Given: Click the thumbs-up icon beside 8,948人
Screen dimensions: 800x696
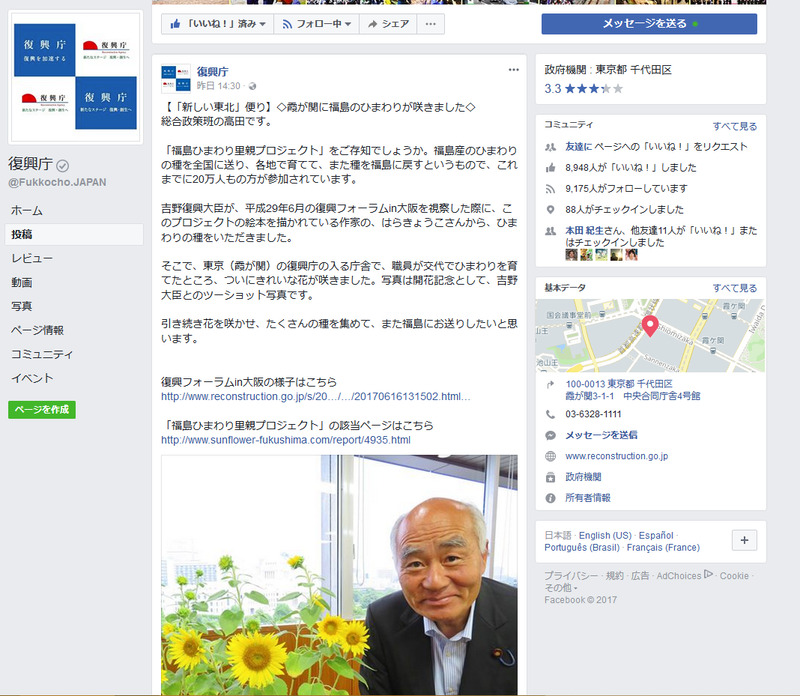Looking at the screenshot, I should point(551,168).
